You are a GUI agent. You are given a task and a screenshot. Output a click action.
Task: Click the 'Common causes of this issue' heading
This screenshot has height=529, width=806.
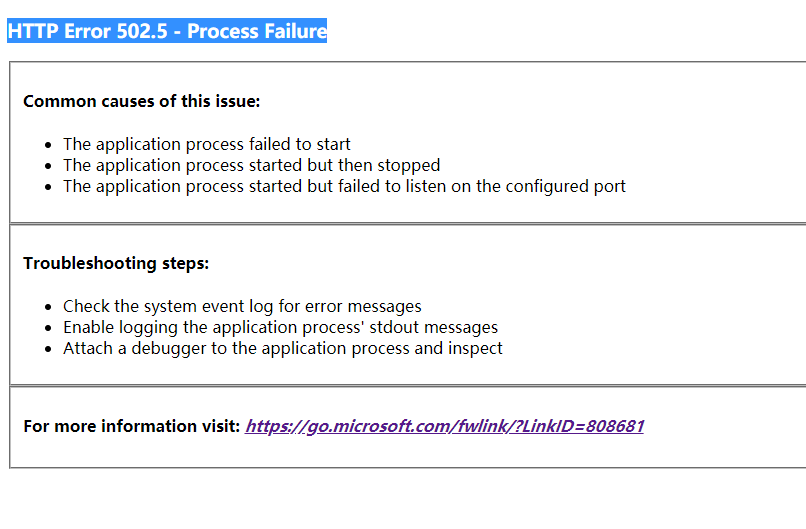pos(141,101)
